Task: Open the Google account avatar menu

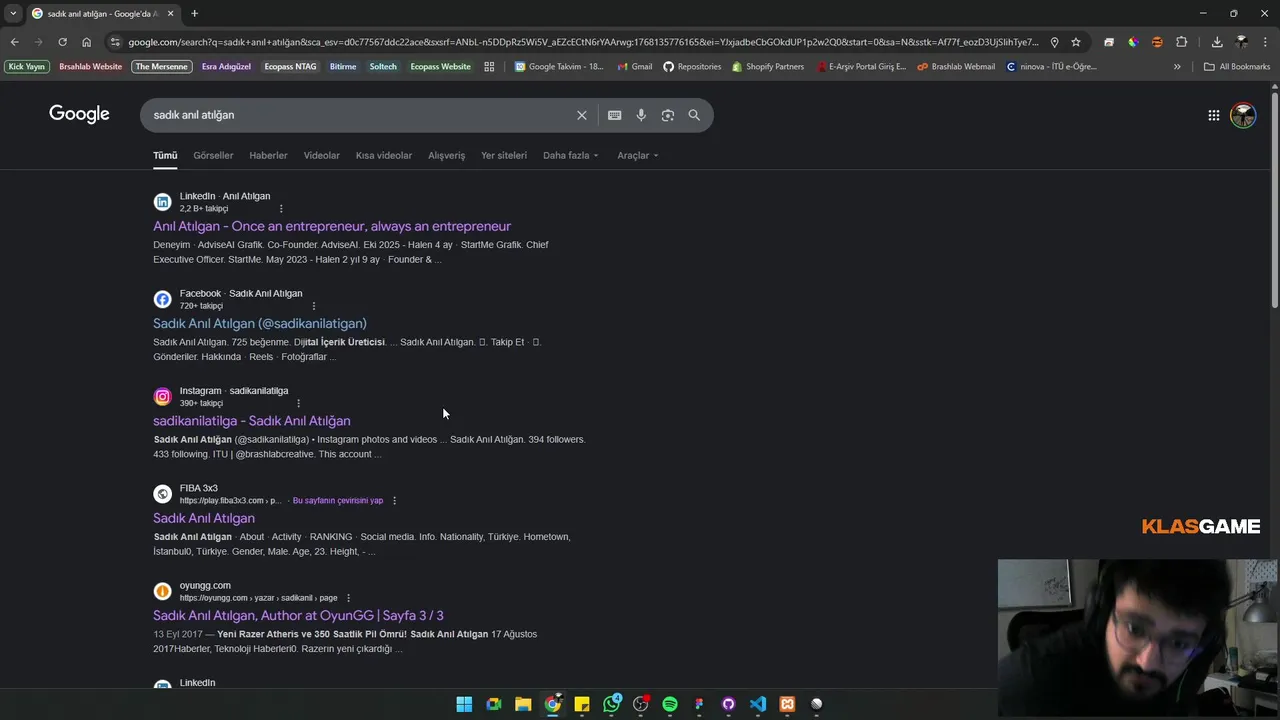Action: click(1243, 115)
